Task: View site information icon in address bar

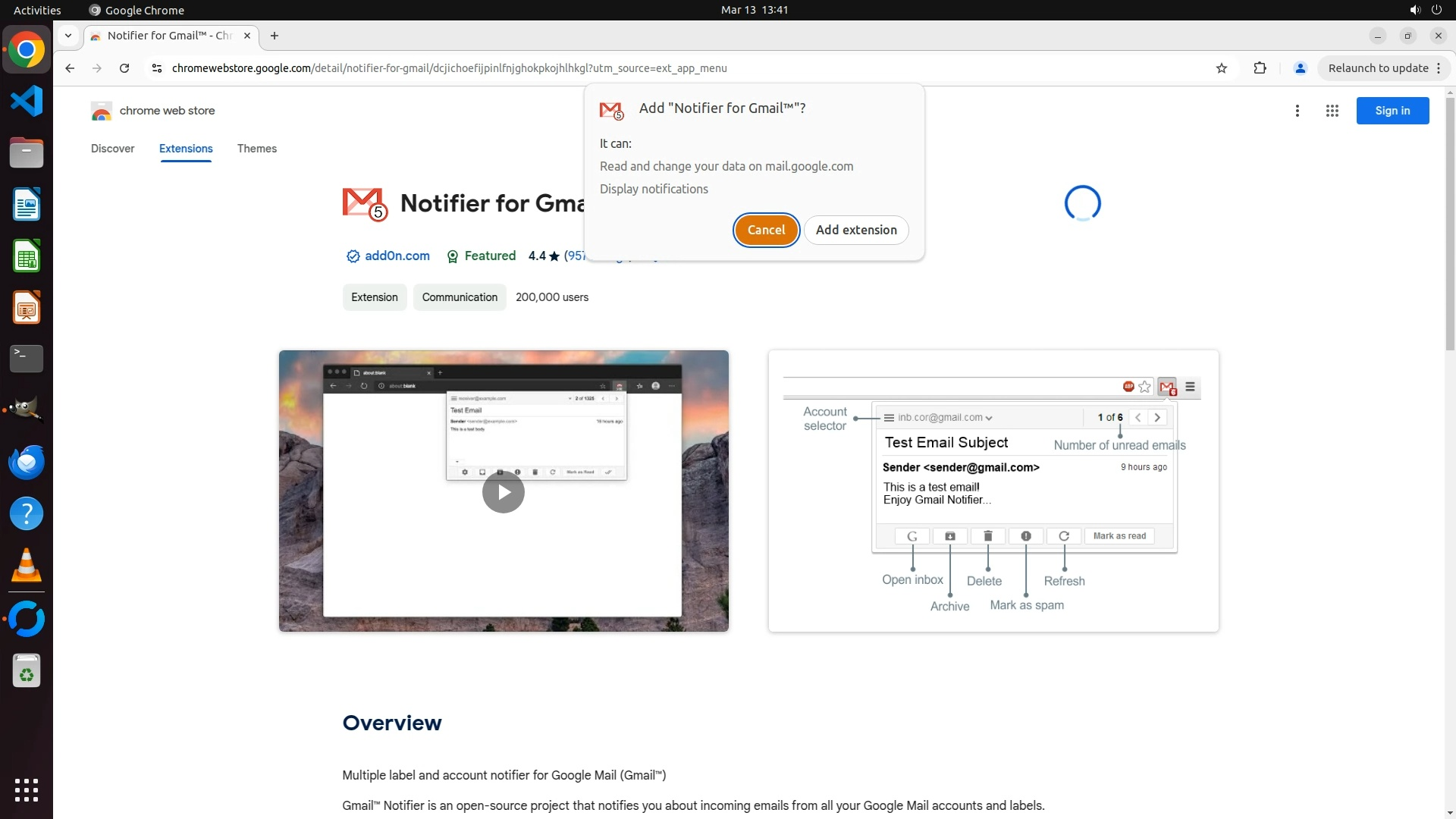Action: pos(157,68)
